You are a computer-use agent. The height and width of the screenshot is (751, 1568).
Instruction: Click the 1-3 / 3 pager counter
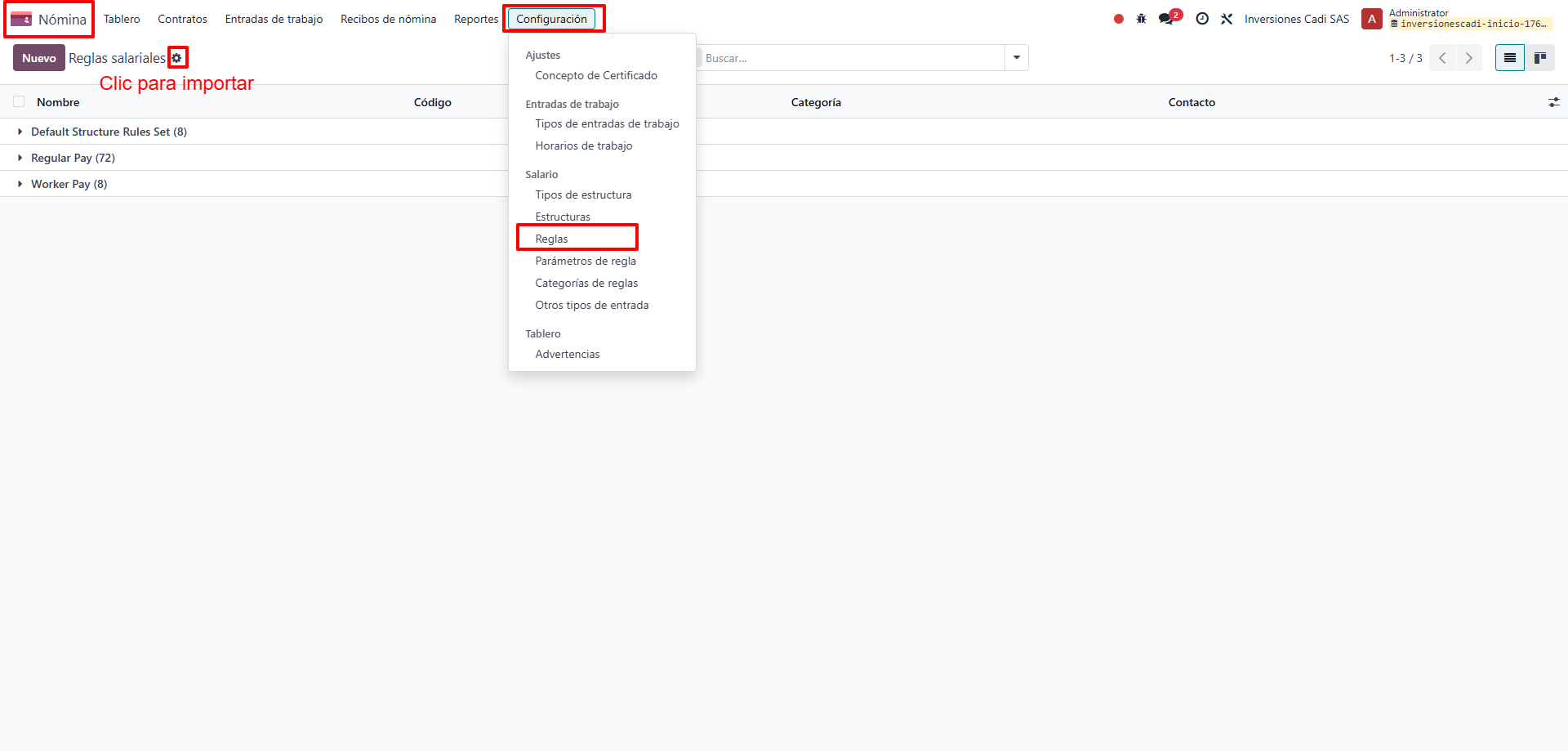(1405, 58)
